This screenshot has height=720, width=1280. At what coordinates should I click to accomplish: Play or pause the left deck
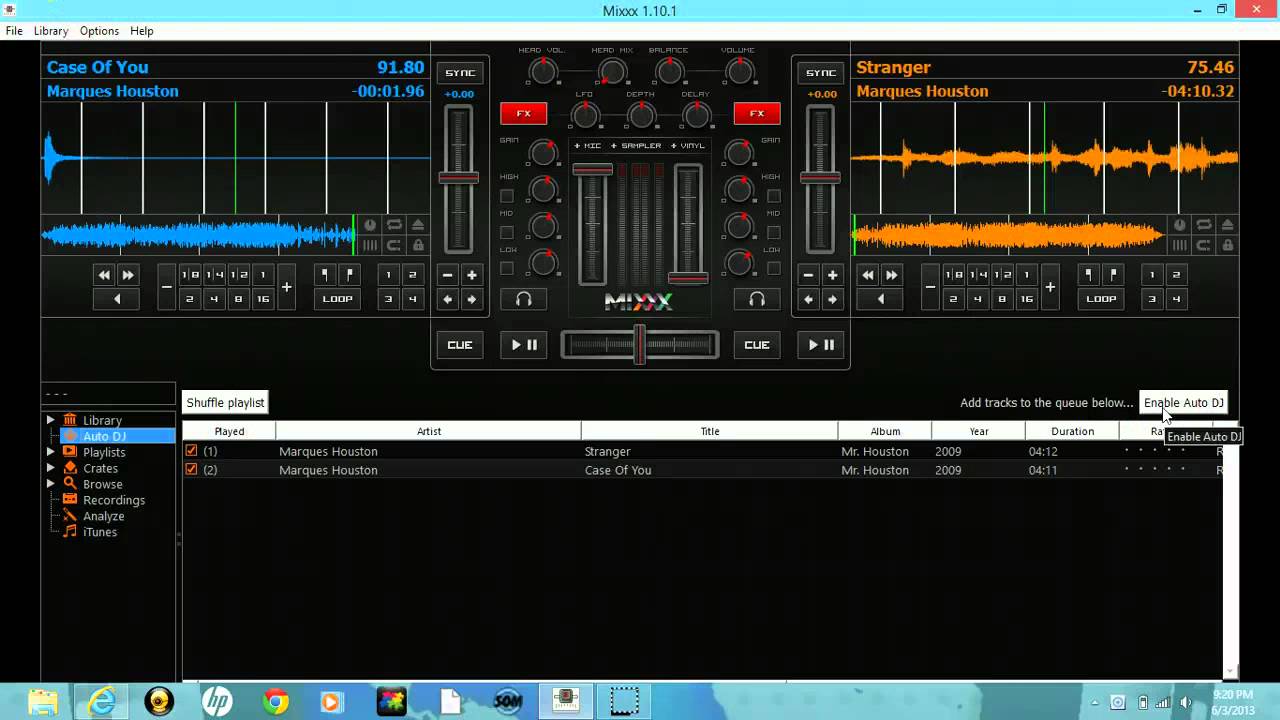click(x=524, y=345)
